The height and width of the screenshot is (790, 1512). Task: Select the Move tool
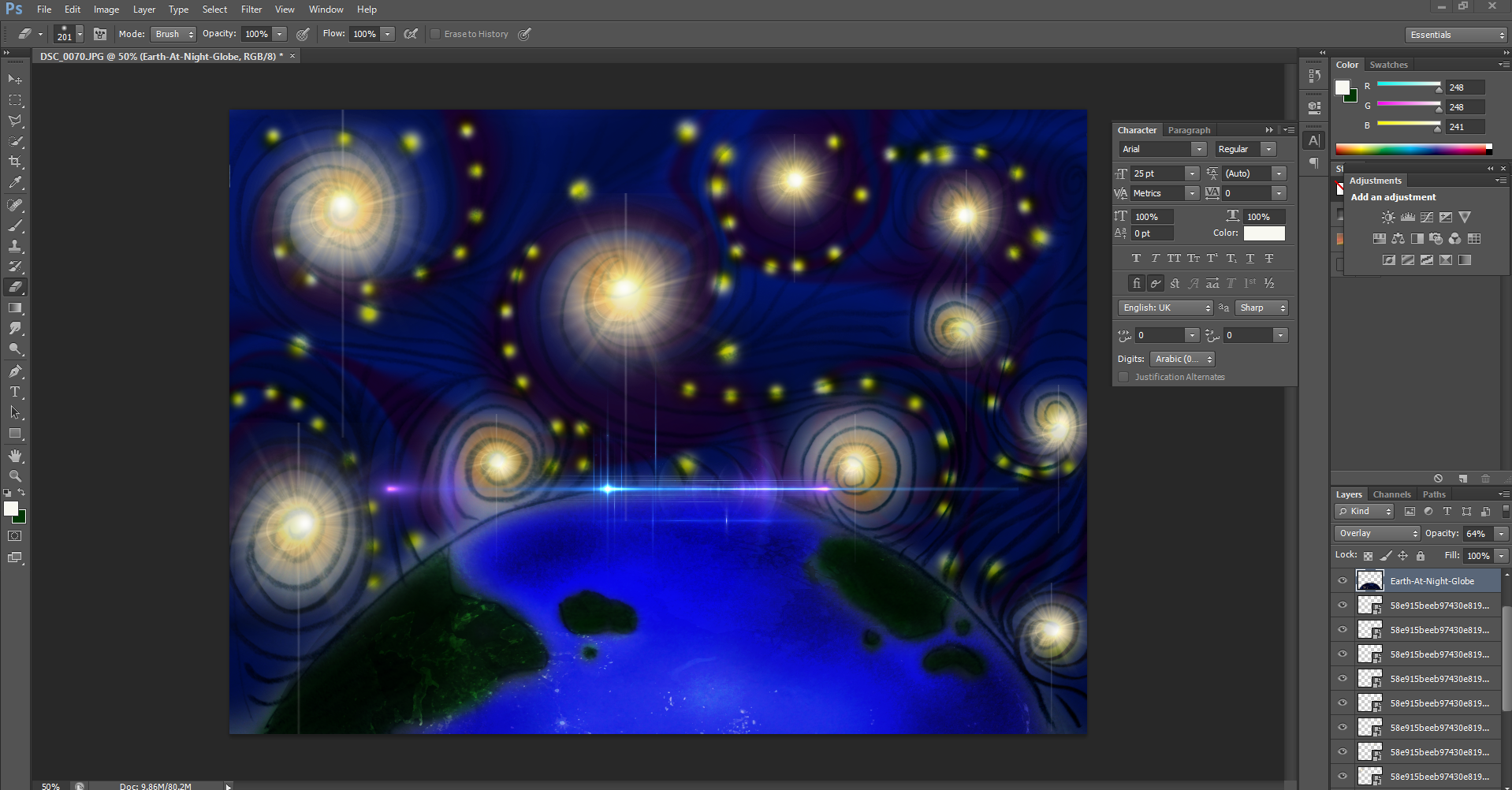tap(15, 80)
